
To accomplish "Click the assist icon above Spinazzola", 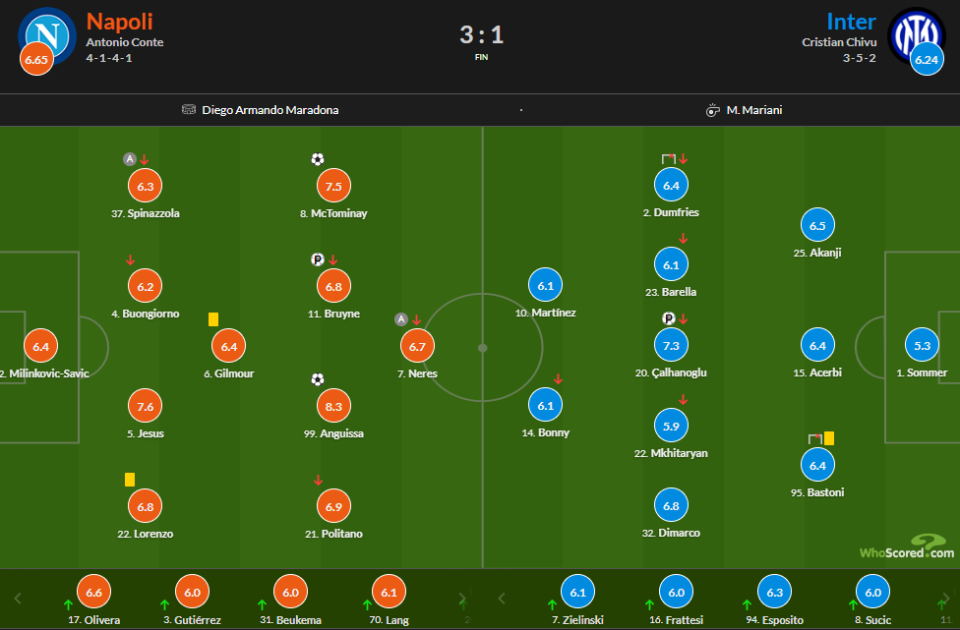I will click(x=129, y=159).
